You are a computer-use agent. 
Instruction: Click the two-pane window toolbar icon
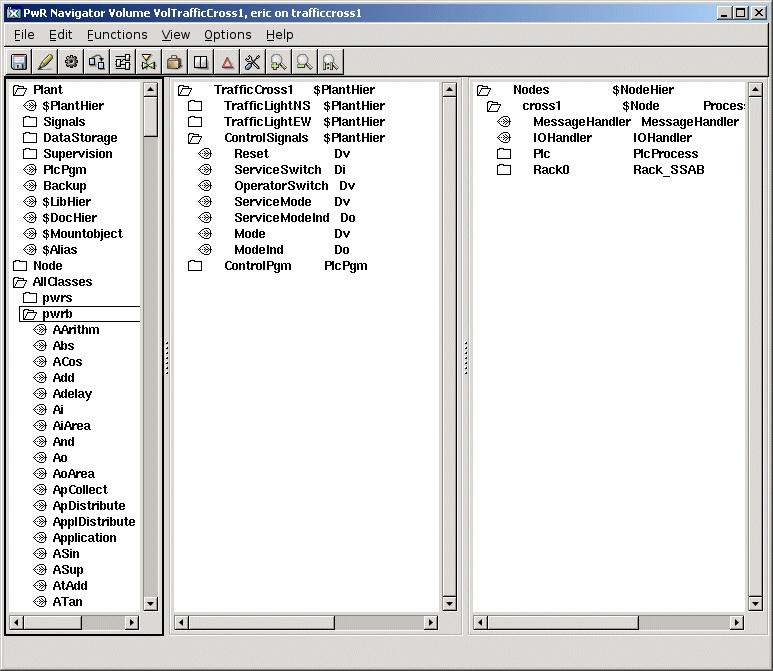click(x=200, y=62)
